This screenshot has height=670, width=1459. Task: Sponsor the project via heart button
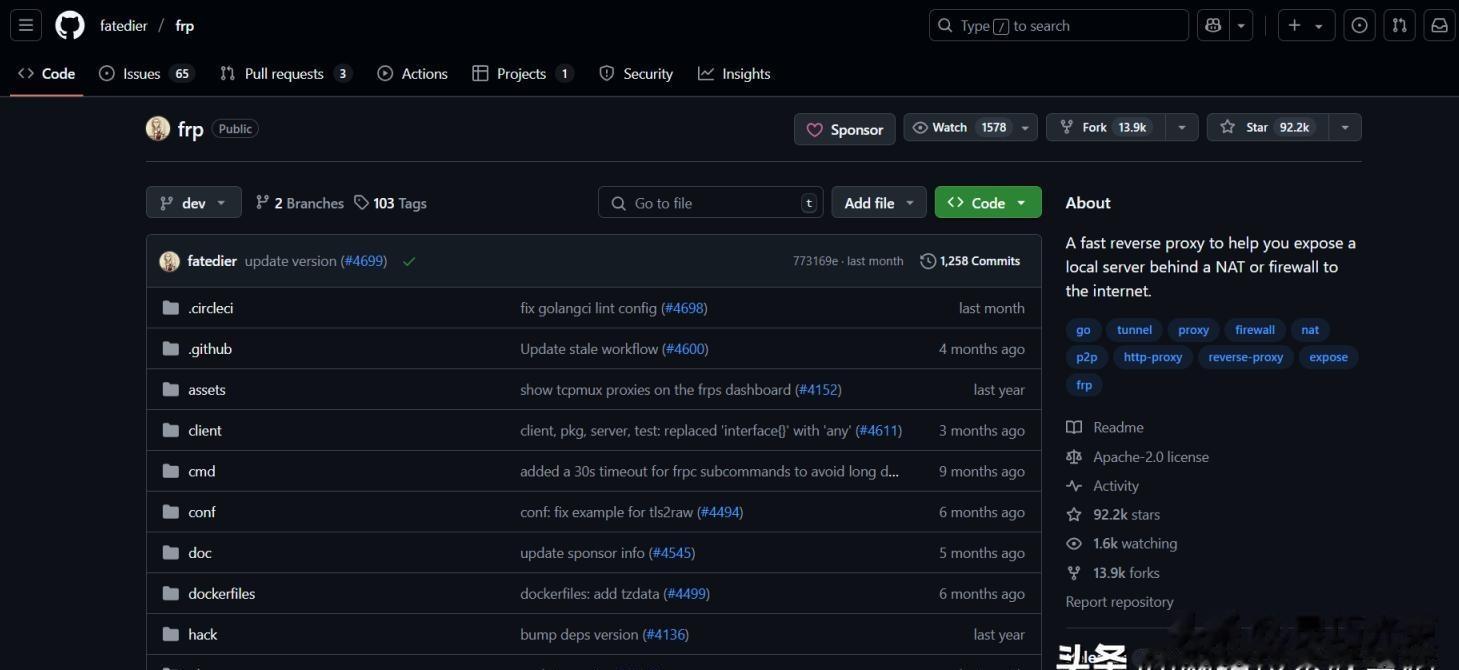coord(845,129)
